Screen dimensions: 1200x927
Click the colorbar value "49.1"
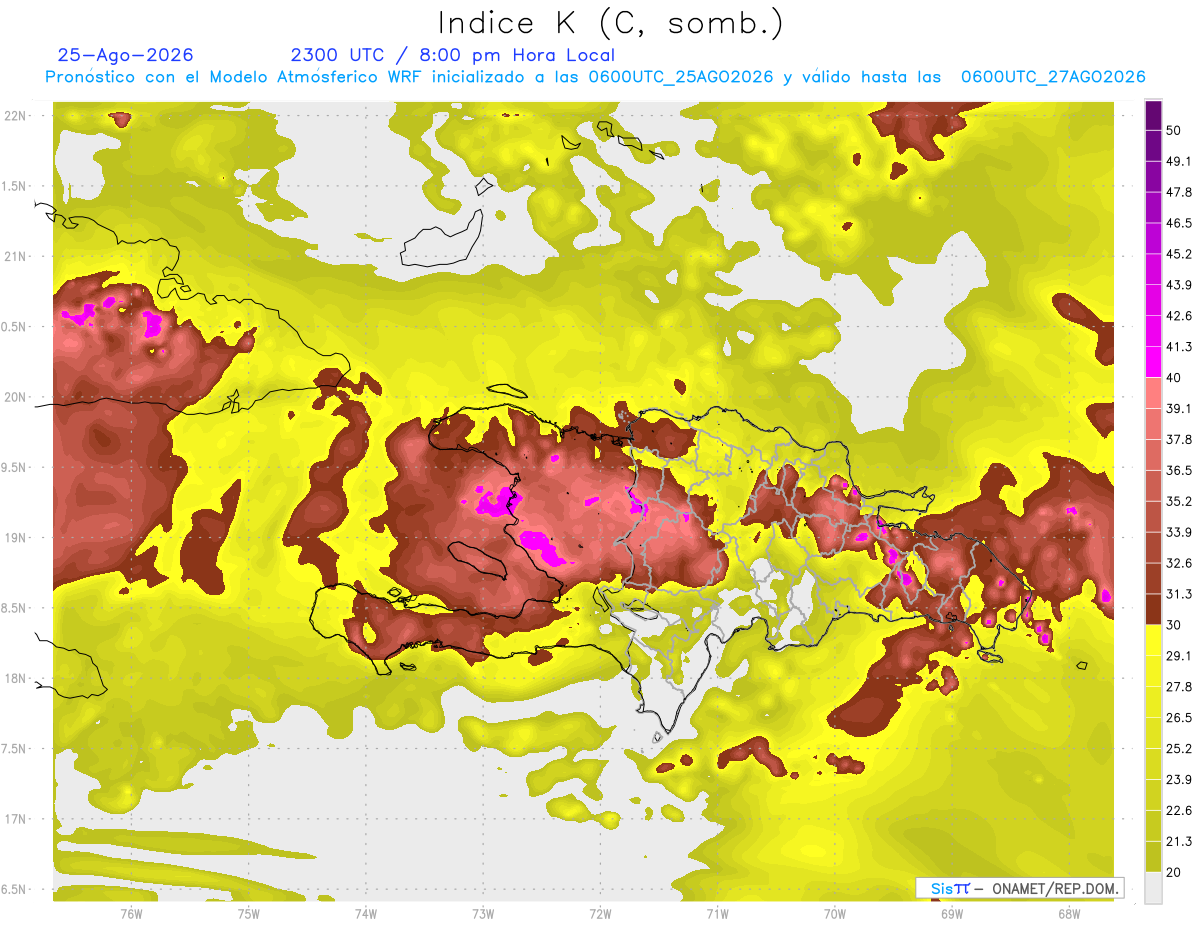tap(1179, 161)
